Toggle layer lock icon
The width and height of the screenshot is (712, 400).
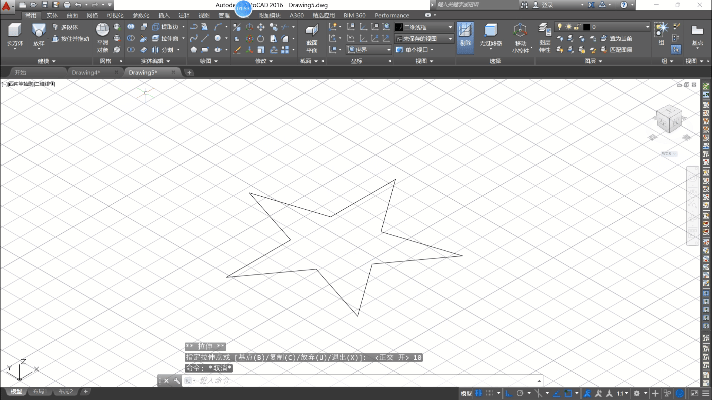pos(576,27)
